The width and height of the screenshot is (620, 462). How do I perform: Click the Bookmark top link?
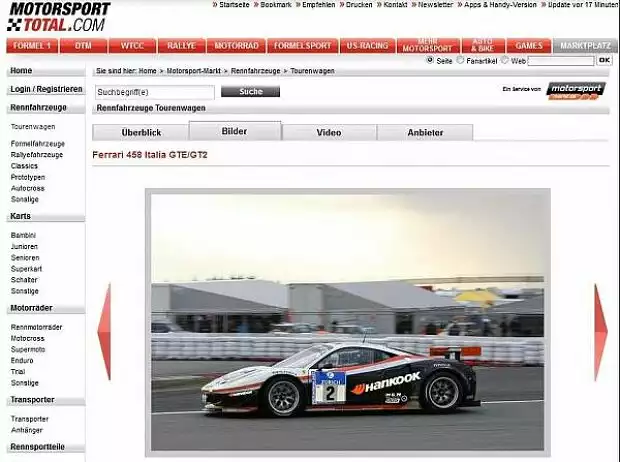(275, 5)
